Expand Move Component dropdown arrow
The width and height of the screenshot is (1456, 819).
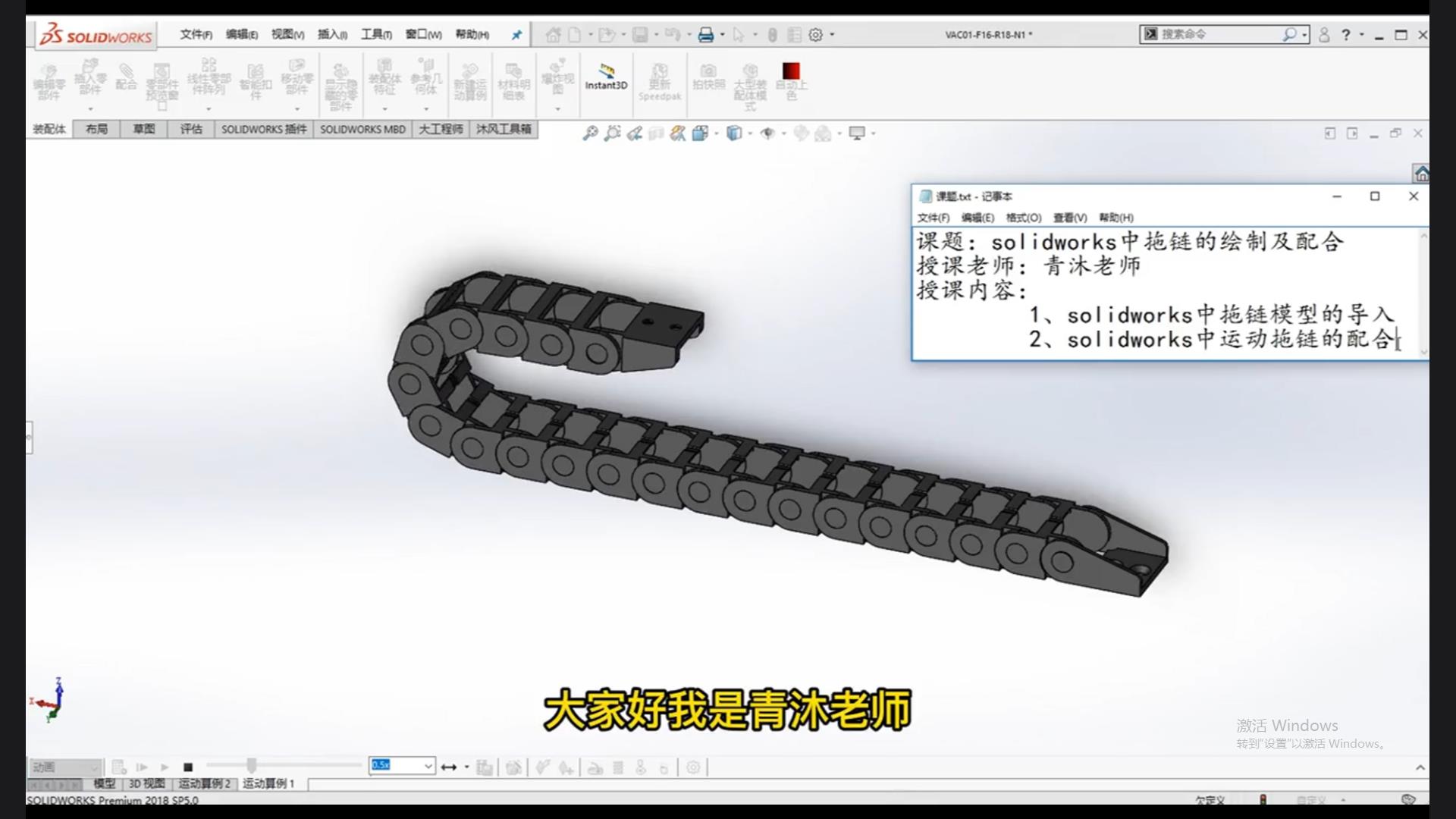point(297,108)
